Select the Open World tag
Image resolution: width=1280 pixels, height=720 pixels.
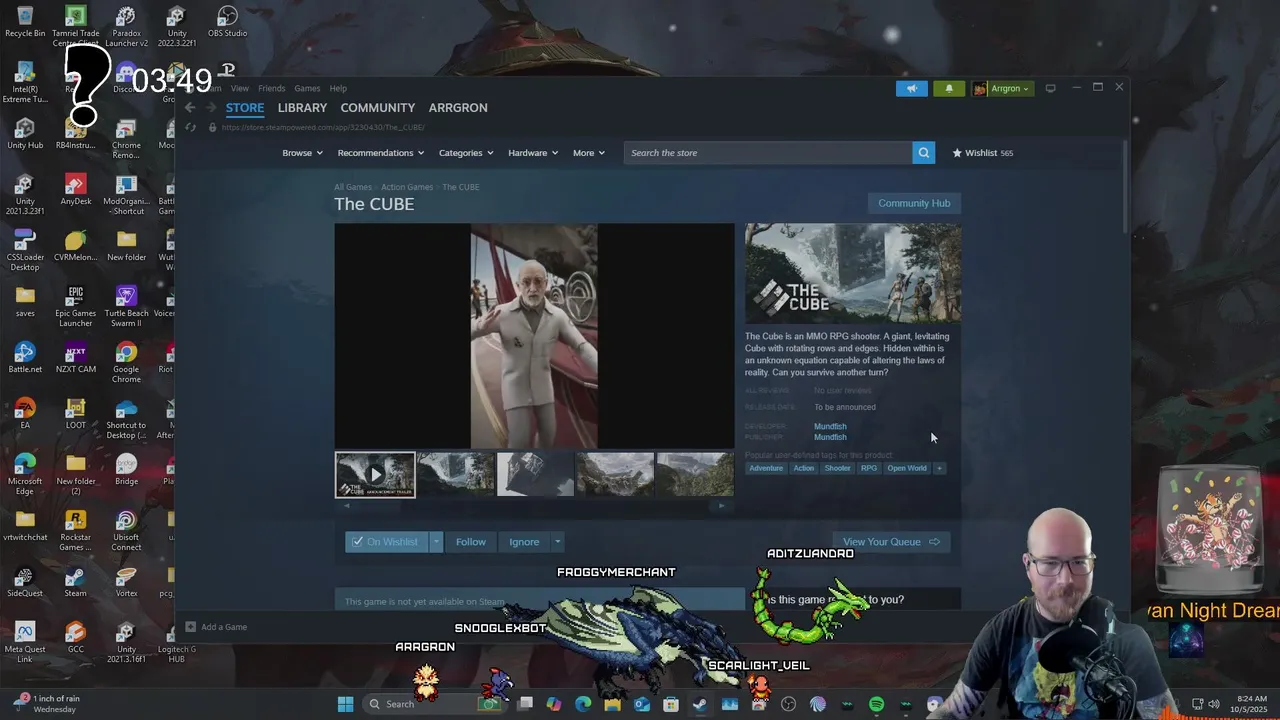tap(907, 468)
